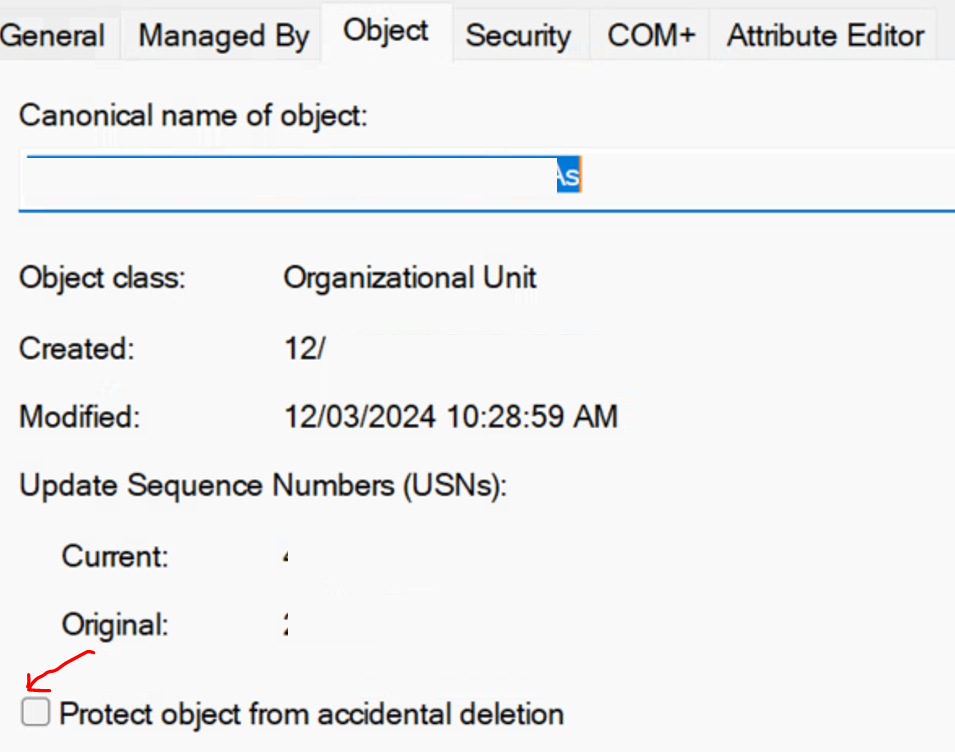The width and height of the screenshot is (955, 752).
Task: Select the Object tab
Action: pyautogui.click(x=386, y=32)
